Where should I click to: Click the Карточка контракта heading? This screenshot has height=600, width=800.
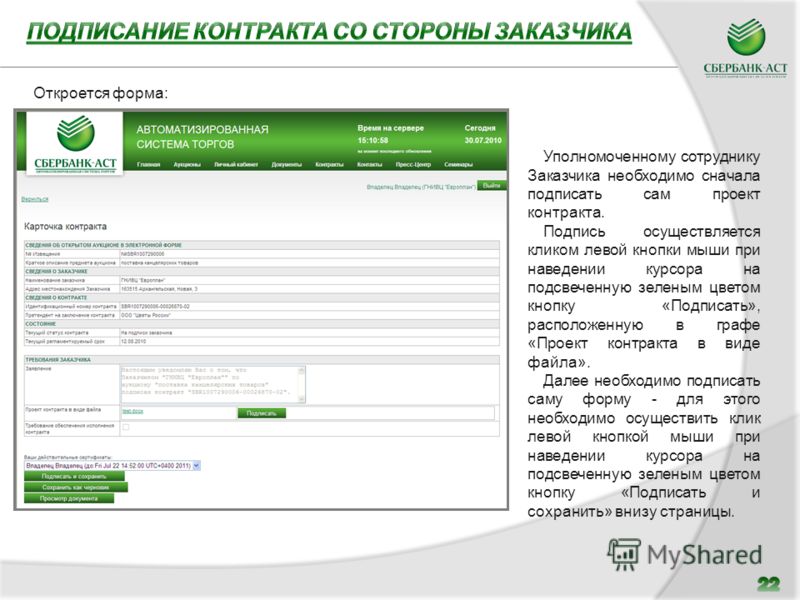[65, 226]
